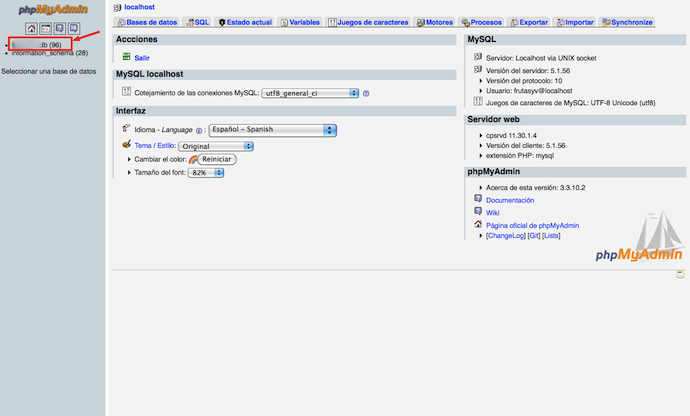
Task: Click help icon next to collation dropdown
Action: pos(366,93)
